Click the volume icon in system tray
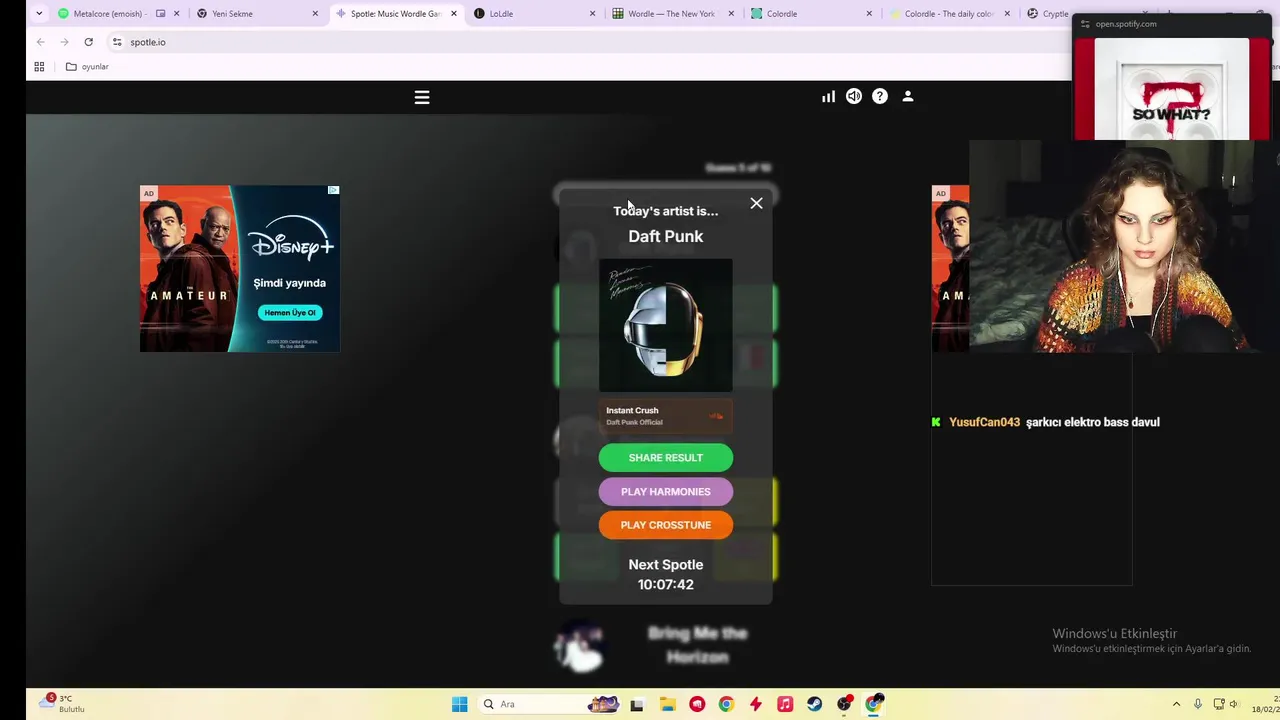Image resolution: width=1280 pixels, height=720 pixels. click(x=1233, y=704)
